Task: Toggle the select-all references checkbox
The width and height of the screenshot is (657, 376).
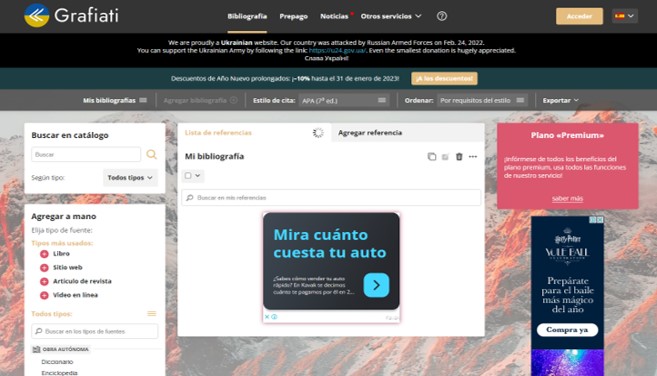Action: pyautogui.click(x=188, y=176)
